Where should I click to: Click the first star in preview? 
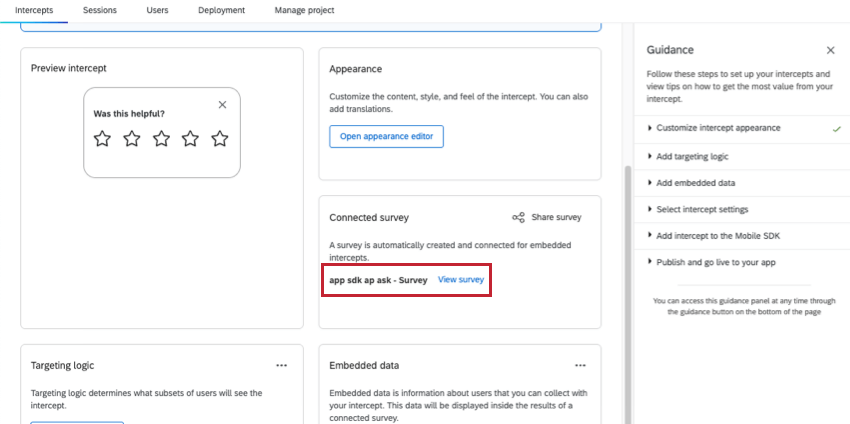click(x=102, y=139)
